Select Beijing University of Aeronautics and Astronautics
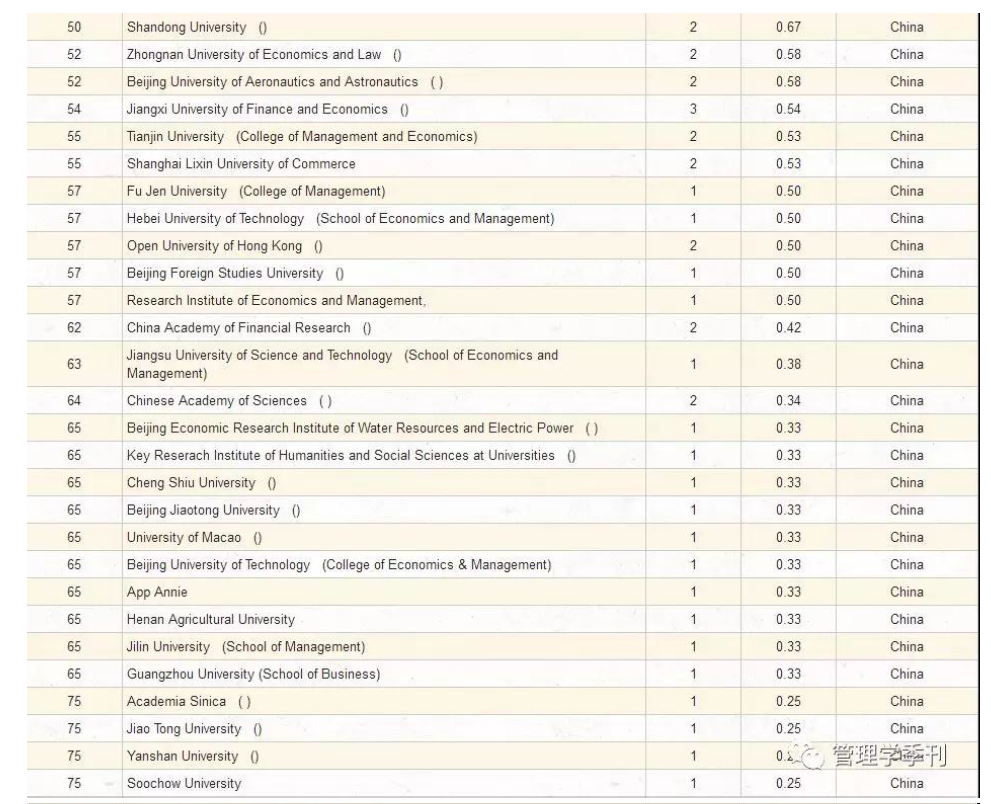Screen dimensions: 991x804 point(284,82)
